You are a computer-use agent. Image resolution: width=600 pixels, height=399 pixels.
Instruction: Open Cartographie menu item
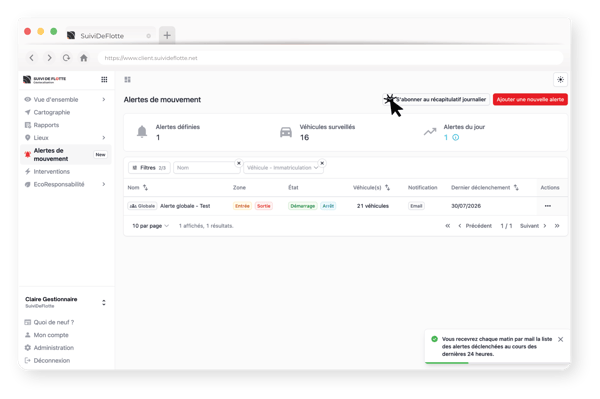coord(52,112)
